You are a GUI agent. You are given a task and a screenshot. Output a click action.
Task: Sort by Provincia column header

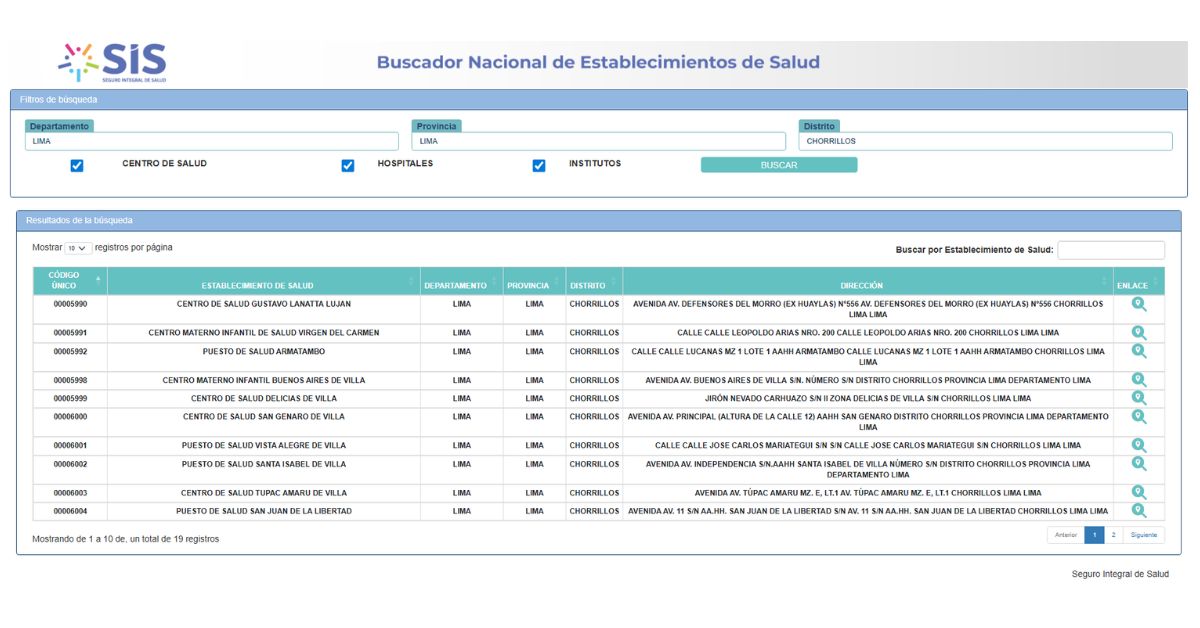coord(534,281)
